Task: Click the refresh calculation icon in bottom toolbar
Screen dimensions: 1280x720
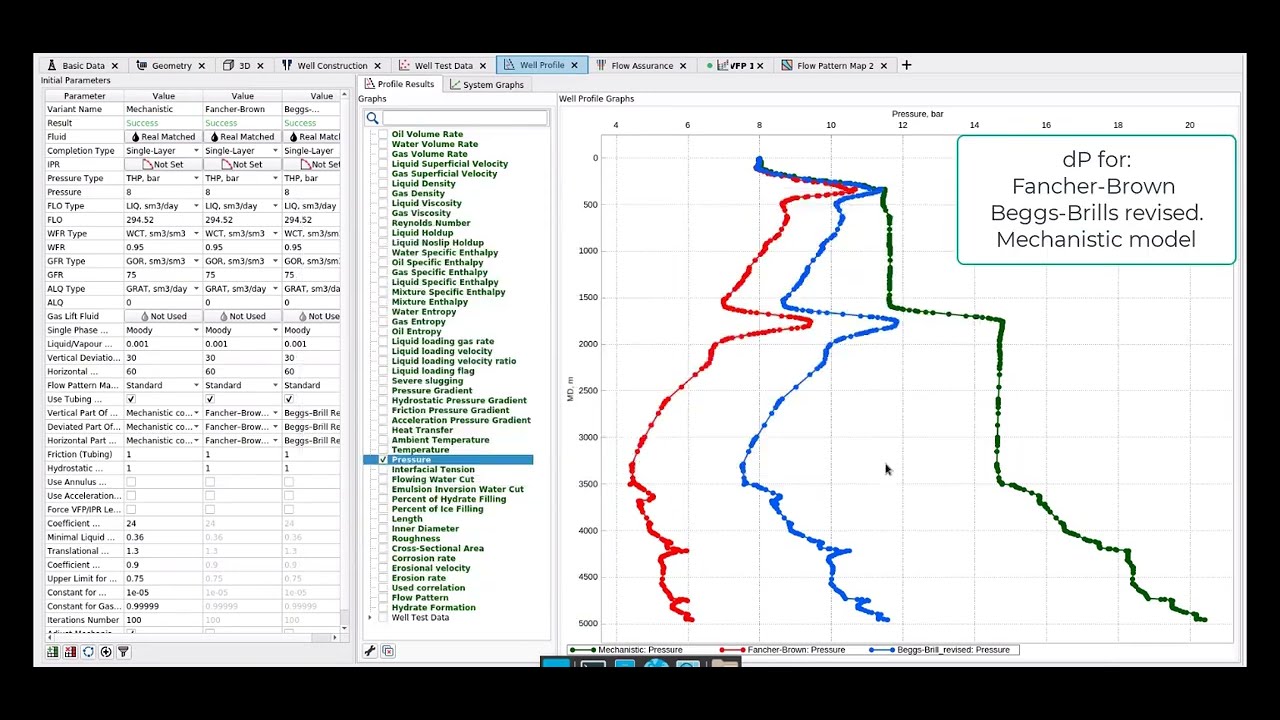Action: tap(88, 652)
